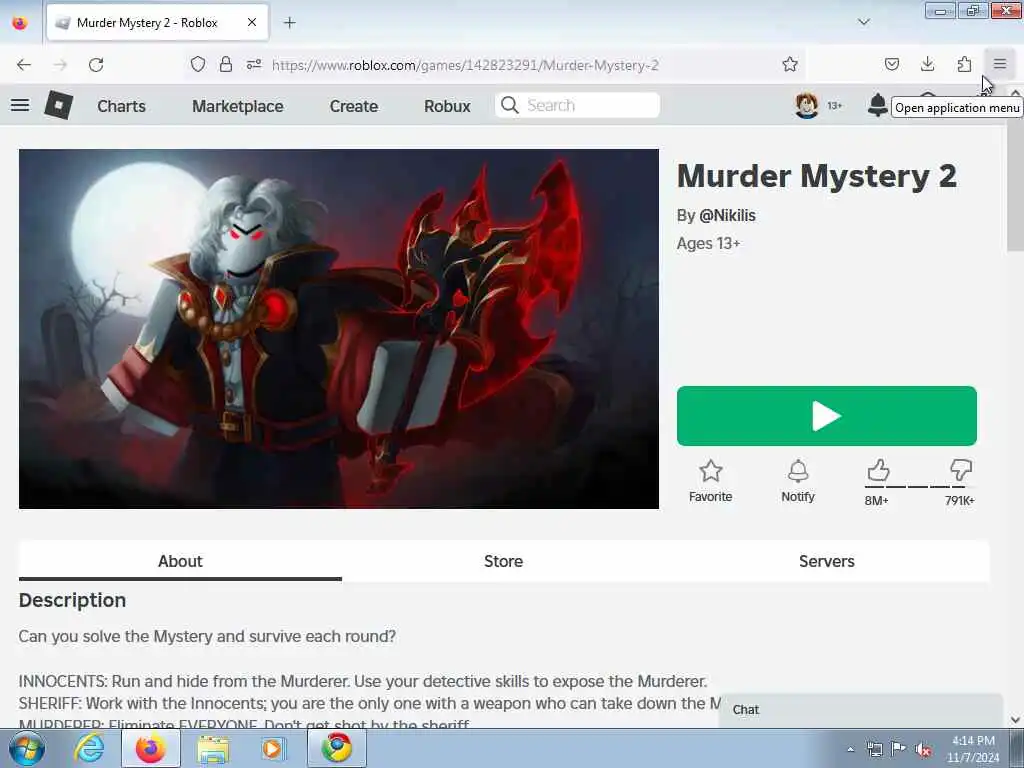This screenshot has height=768, width=1024.
Task: Click the like/dislike vote ratio bar
Action: pos(919,487)
